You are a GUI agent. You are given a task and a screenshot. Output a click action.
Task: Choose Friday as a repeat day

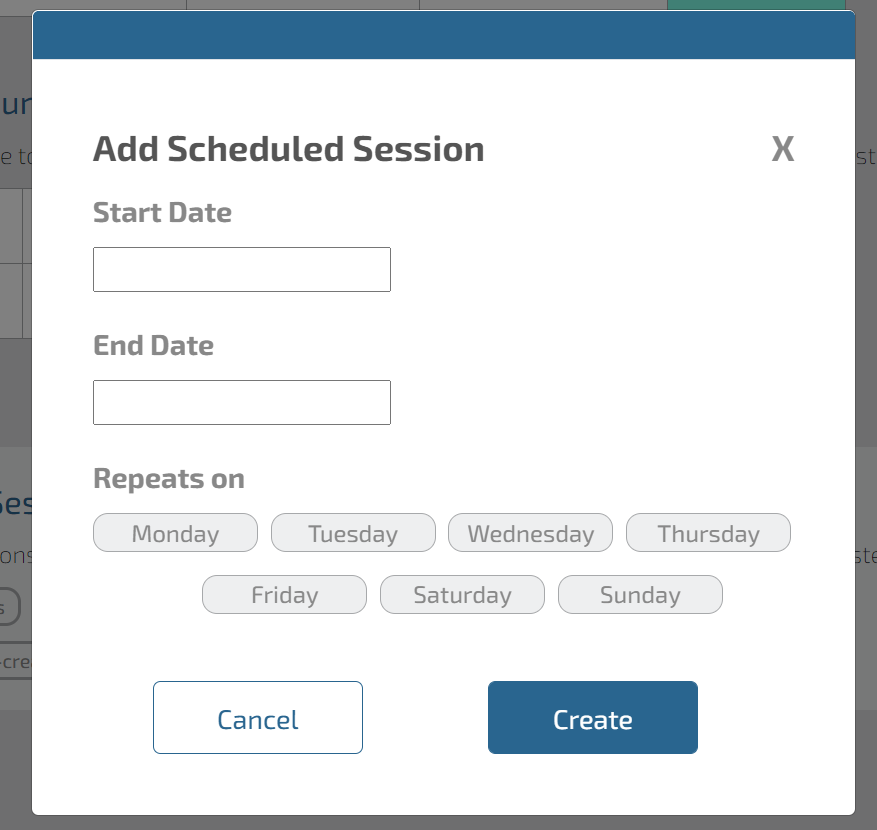(x=284, y=595)
